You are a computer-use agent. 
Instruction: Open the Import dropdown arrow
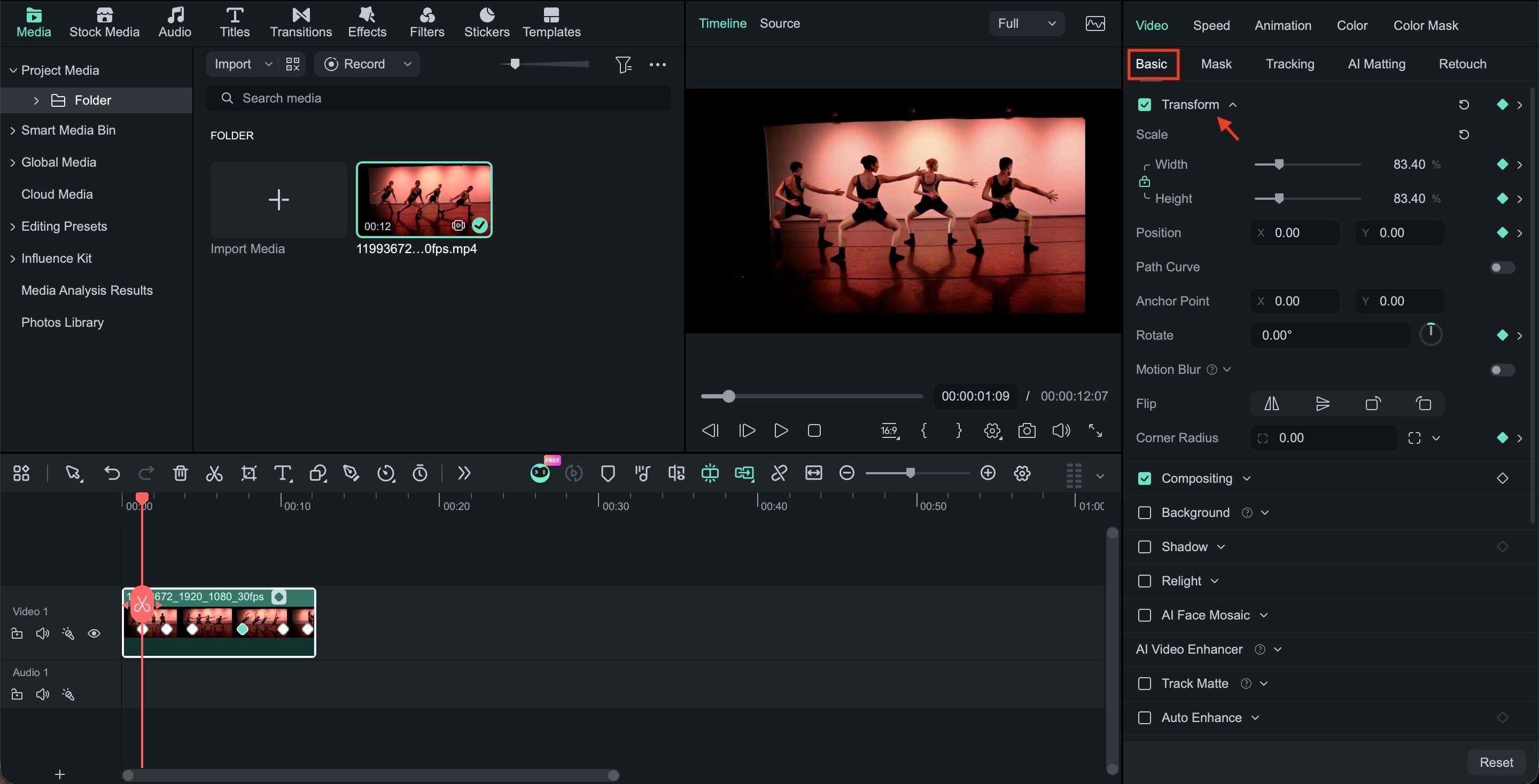click(268, 64)
